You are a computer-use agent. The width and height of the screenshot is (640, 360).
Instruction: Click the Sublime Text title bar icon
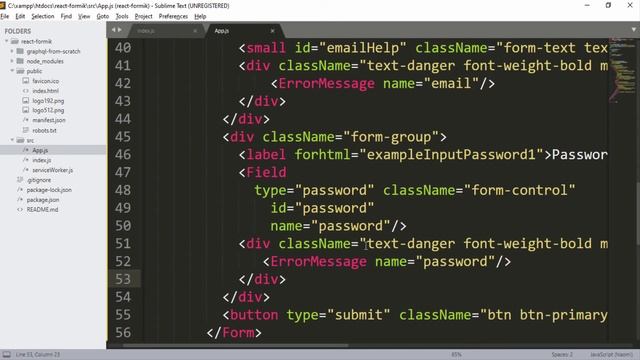coord(2,5)
